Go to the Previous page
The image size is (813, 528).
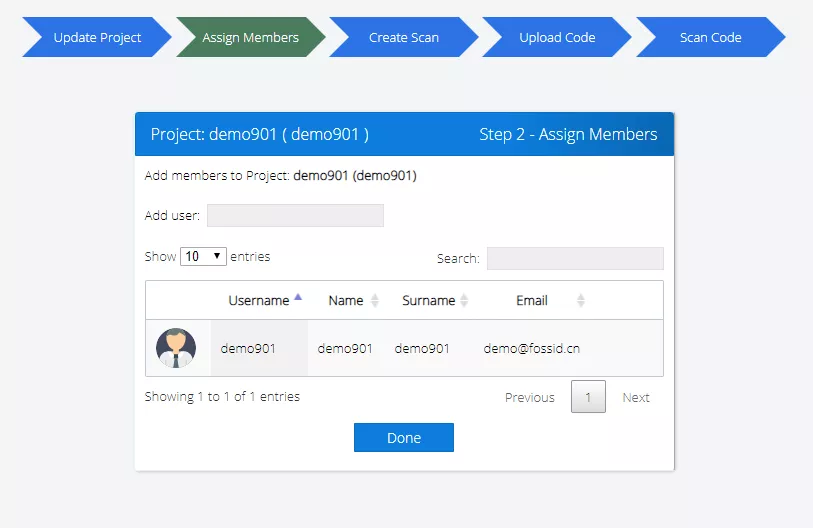pos(529,397)
